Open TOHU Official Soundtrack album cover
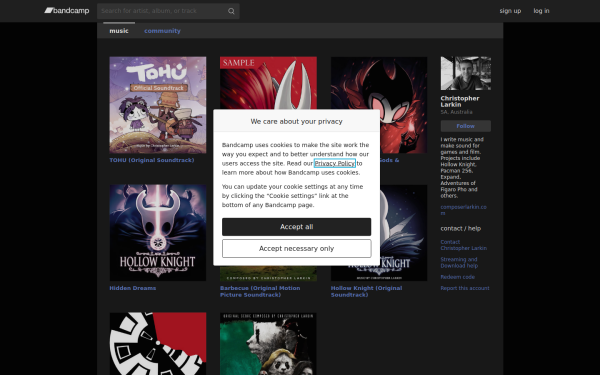 coord(158,105)
